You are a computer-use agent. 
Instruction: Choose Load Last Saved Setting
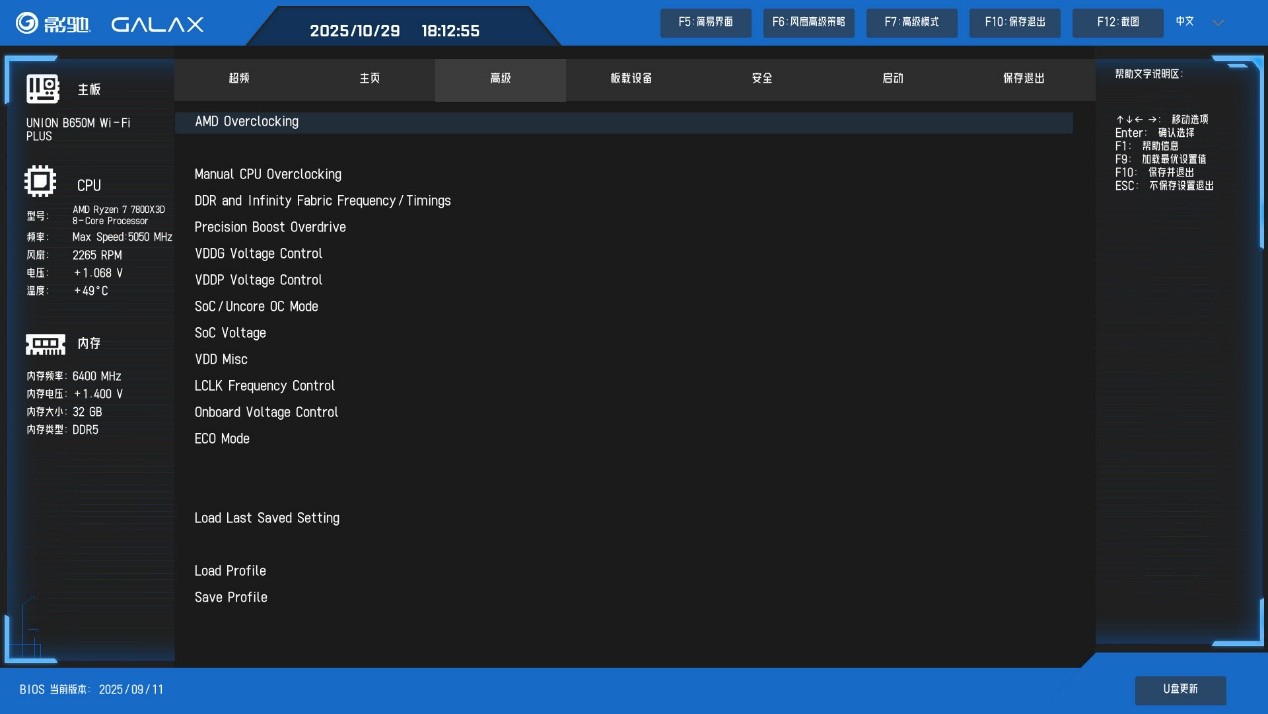pos(267,518)
